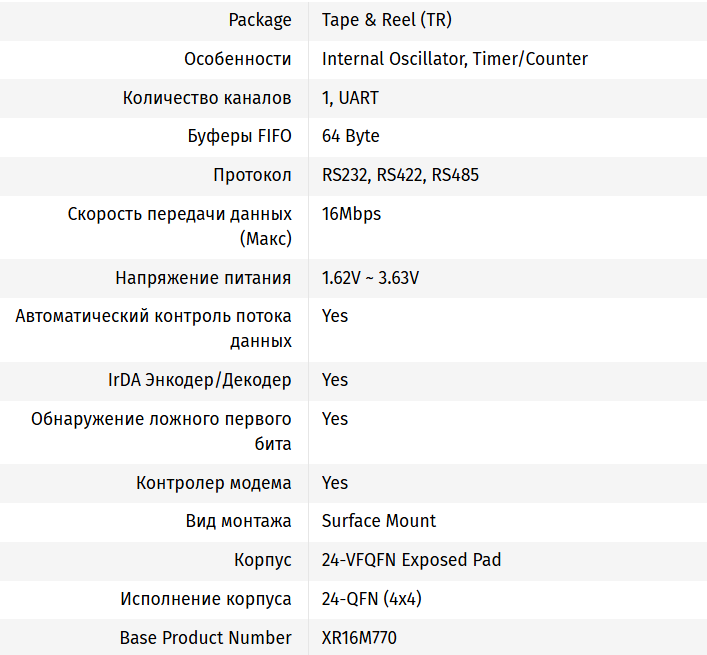Image resolution: width=707 pixels, height=655 pixels.
Task: Click the Буферы FIFO label
Action: (239, 136)
